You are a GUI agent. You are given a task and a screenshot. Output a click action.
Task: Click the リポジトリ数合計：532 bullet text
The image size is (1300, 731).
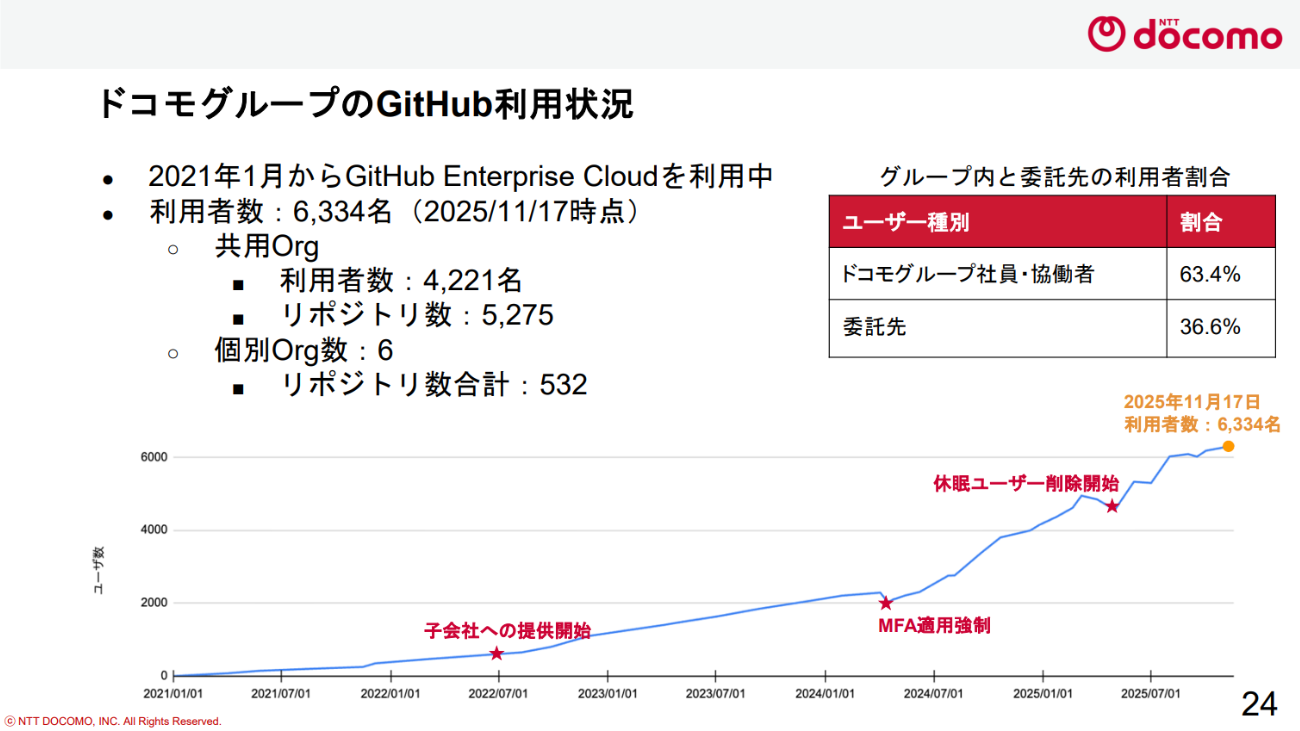[x=433, y=385]
